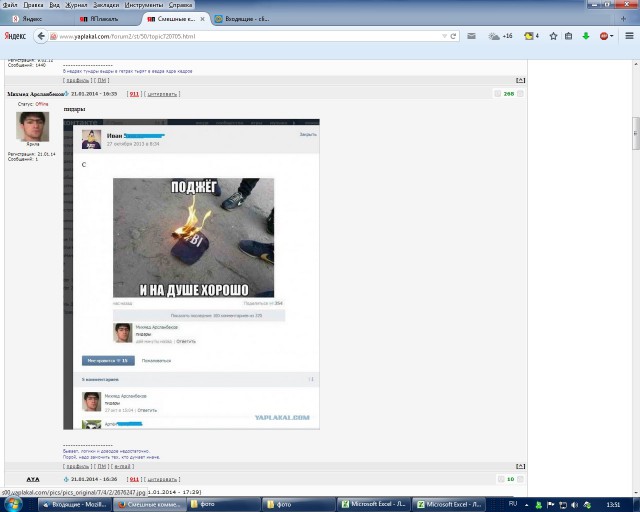Click the volume speaker tray icon

pyautogui.click(x=575, y=505)
